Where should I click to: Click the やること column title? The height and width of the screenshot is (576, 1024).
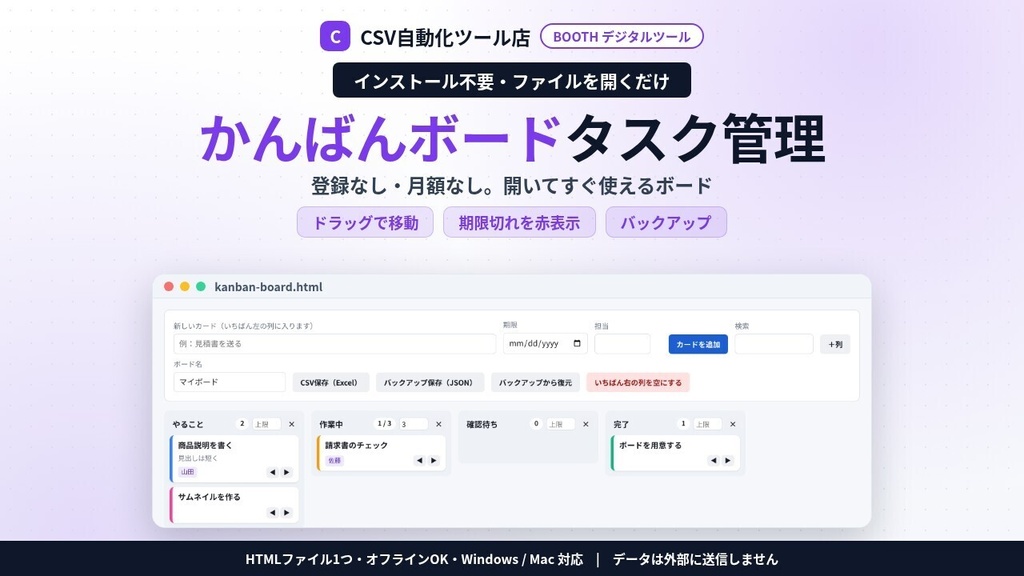click(x=188, y=424)
